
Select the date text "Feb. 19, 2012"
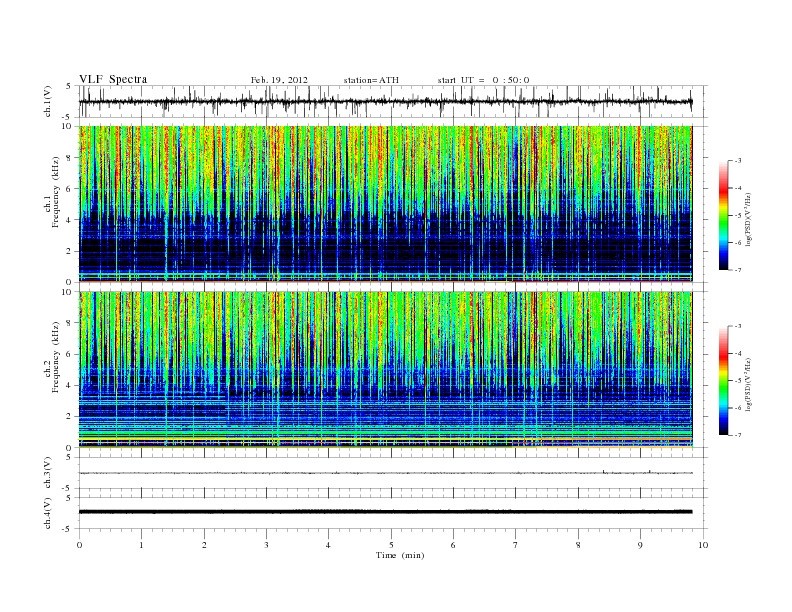click(279, 80)
